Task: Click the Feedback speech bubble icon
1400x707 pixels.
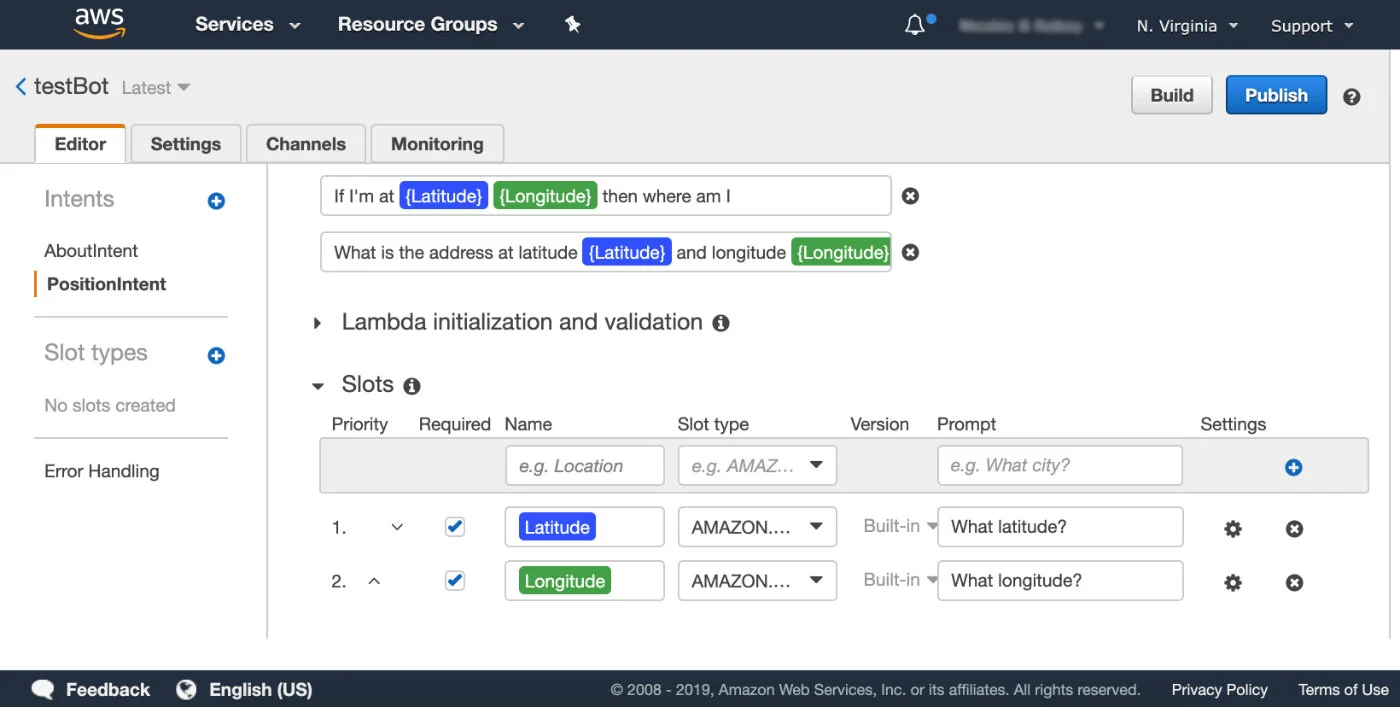Action: click(x=41, y=689)
